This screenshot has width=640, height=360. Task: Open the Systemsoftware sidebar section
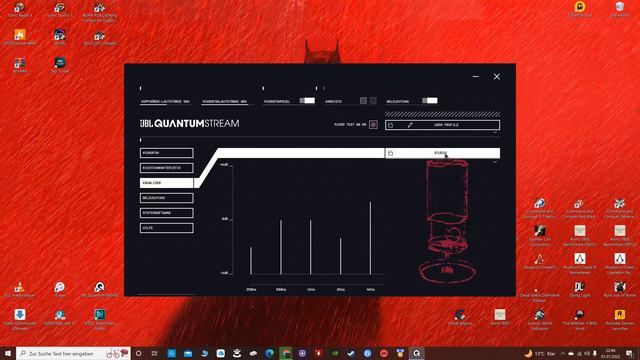(x=167, y=213)
